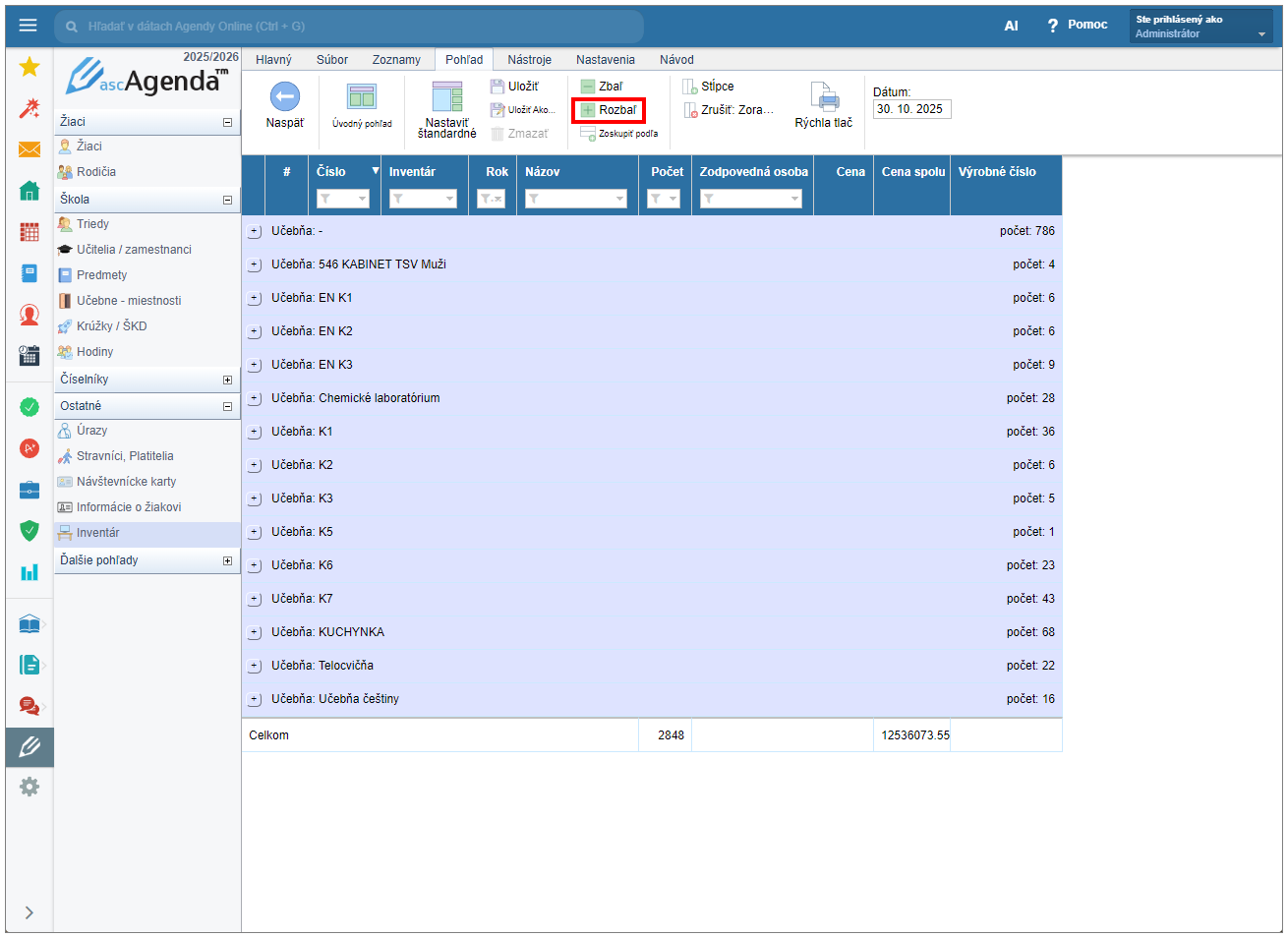Click the Nastaviť štandardné icon
1288x938 pixels.
pyautogui.click(x=447, y=97)
